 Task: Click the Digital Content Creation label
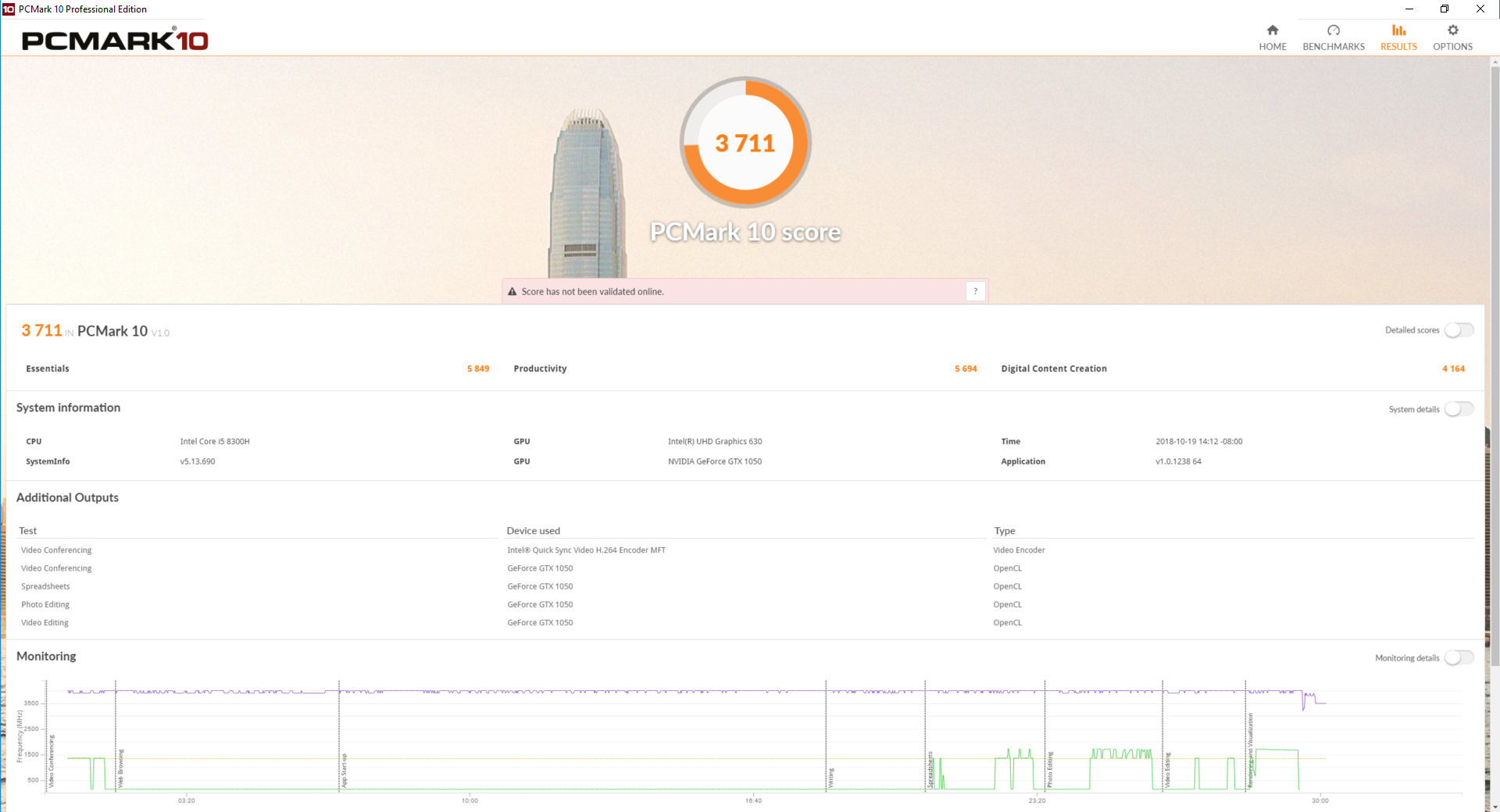point(1054,369)
